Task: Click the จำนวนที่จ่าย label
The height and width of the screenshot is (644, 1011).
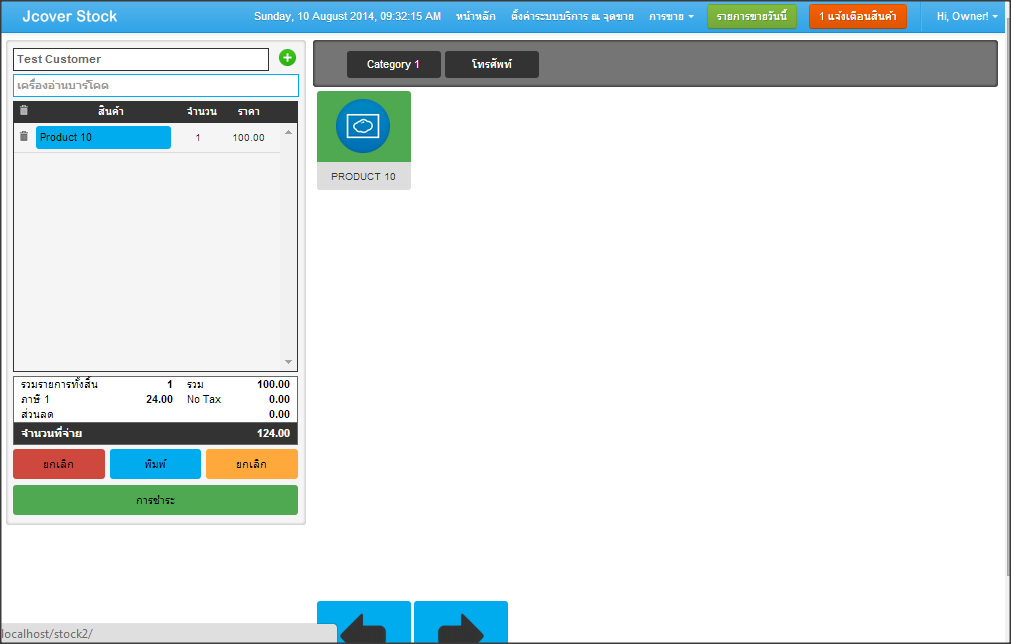Action: coord(52,433)
